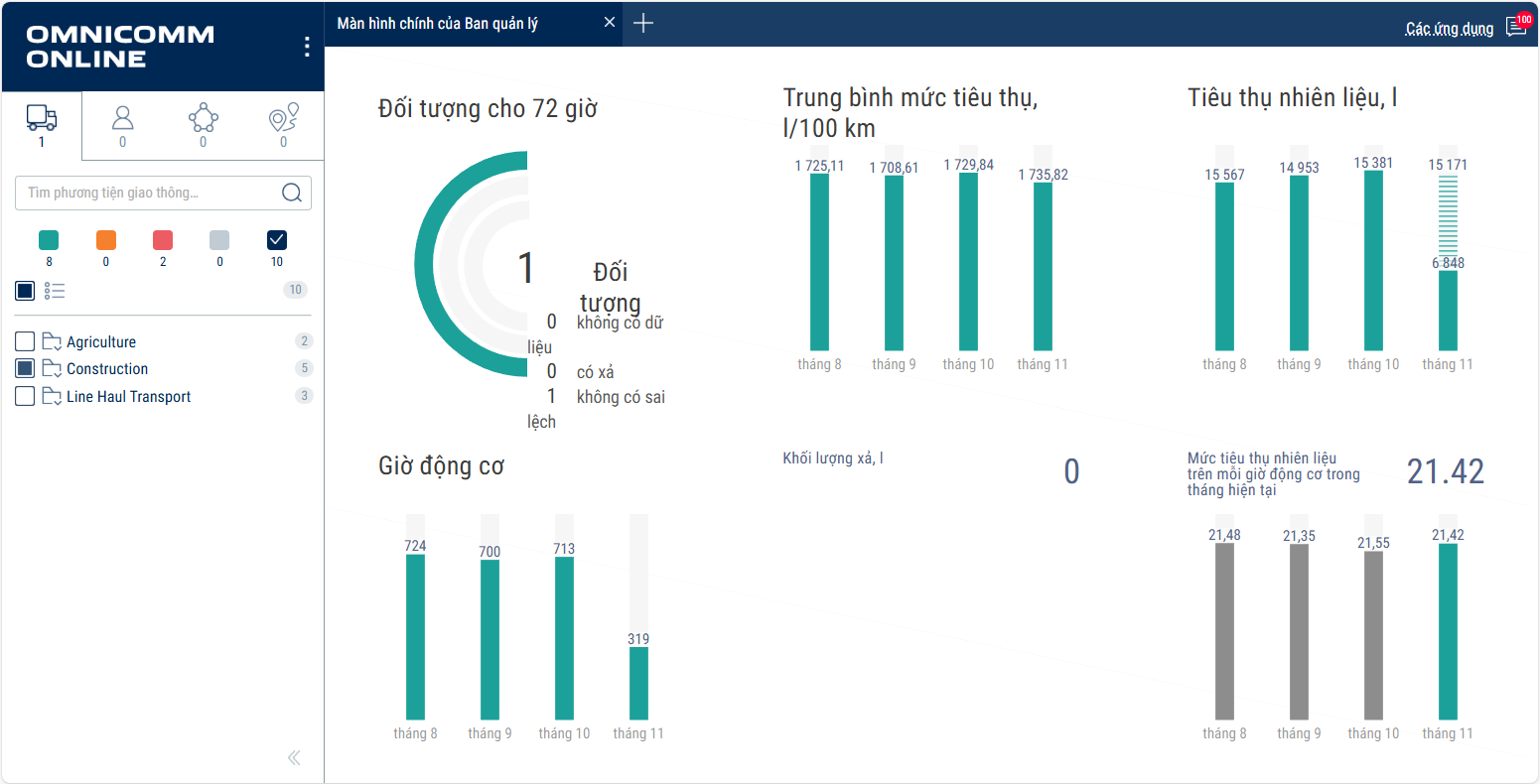This screenshot has width=1540, height=784.
Task: Open the map locations pin icon tab
Action: point(283,119)
